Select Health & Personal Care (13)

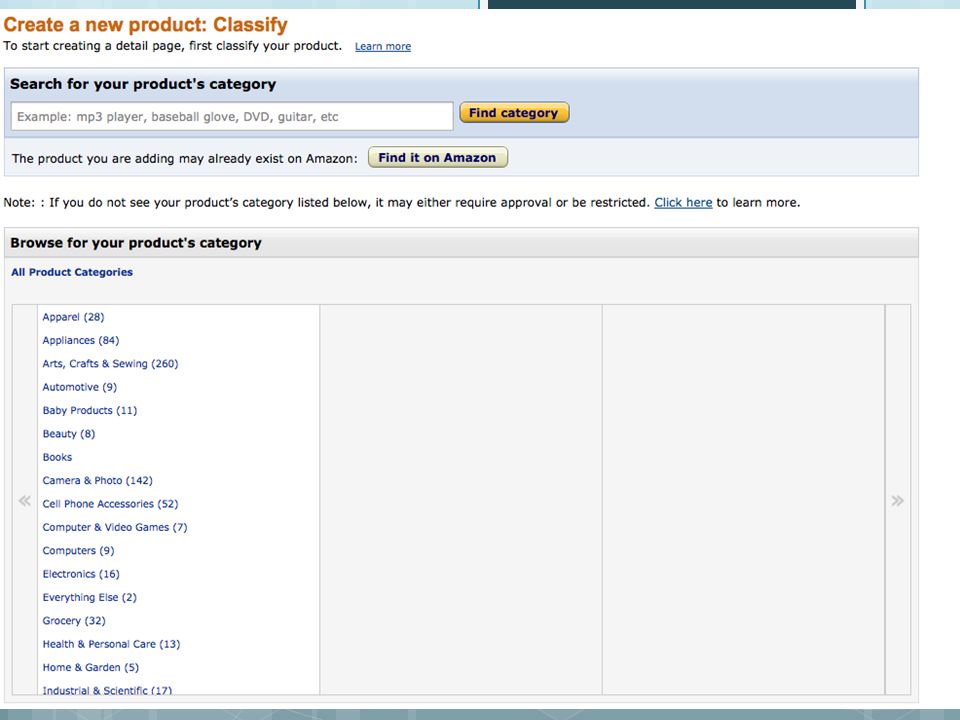tap(111, 644)
